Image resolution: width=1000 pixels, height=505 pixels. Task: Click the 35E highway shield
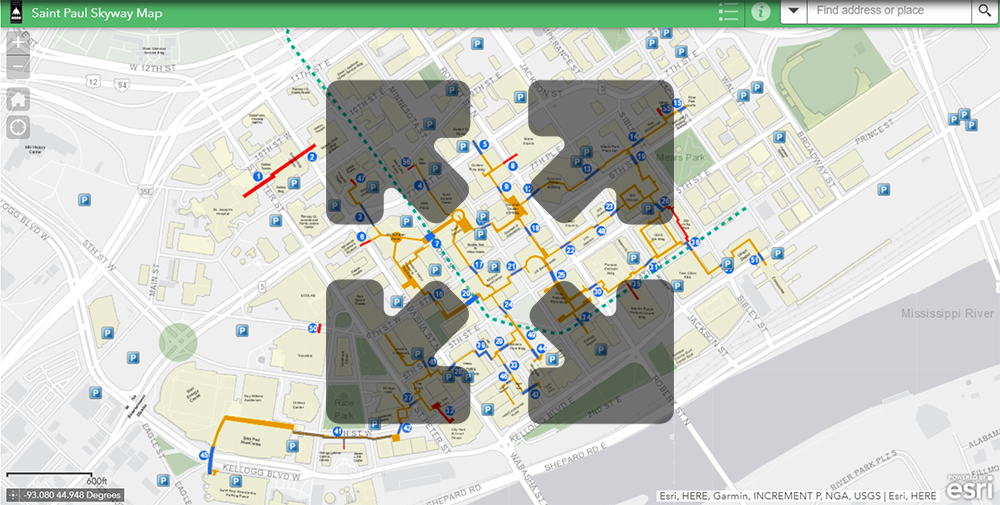(145, 190)
